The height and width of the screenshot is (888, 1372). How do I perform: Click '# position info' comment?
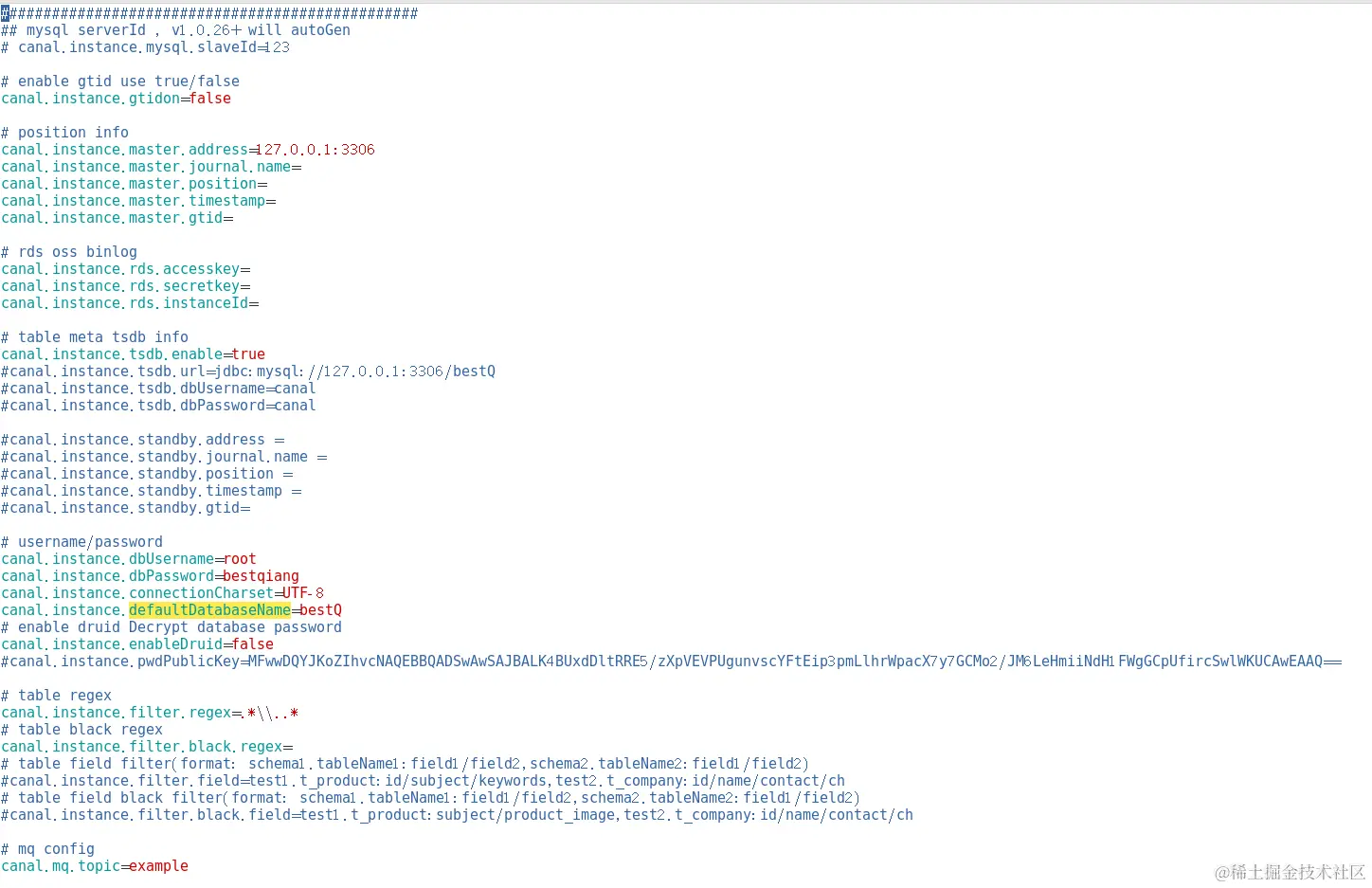[64, 133]
